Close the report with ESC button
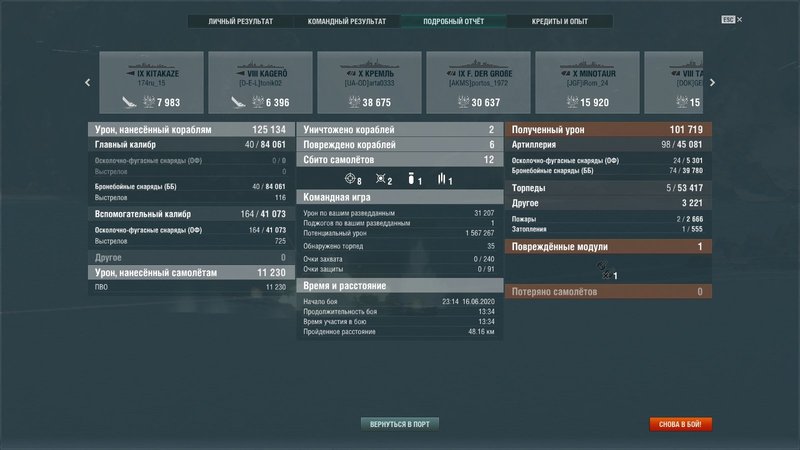This screenshot has width=800, height=450. [732, 19]
